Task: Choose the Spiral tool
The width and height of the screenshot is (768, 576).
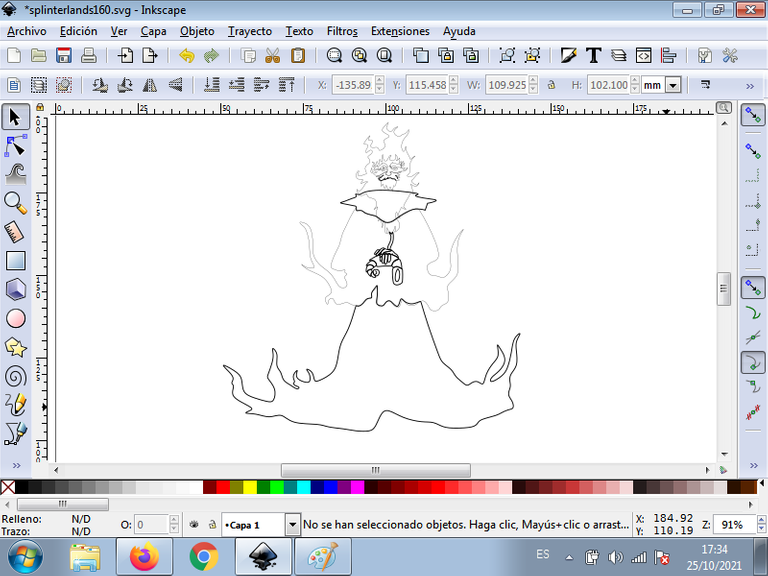Action: tap(15, 376)
